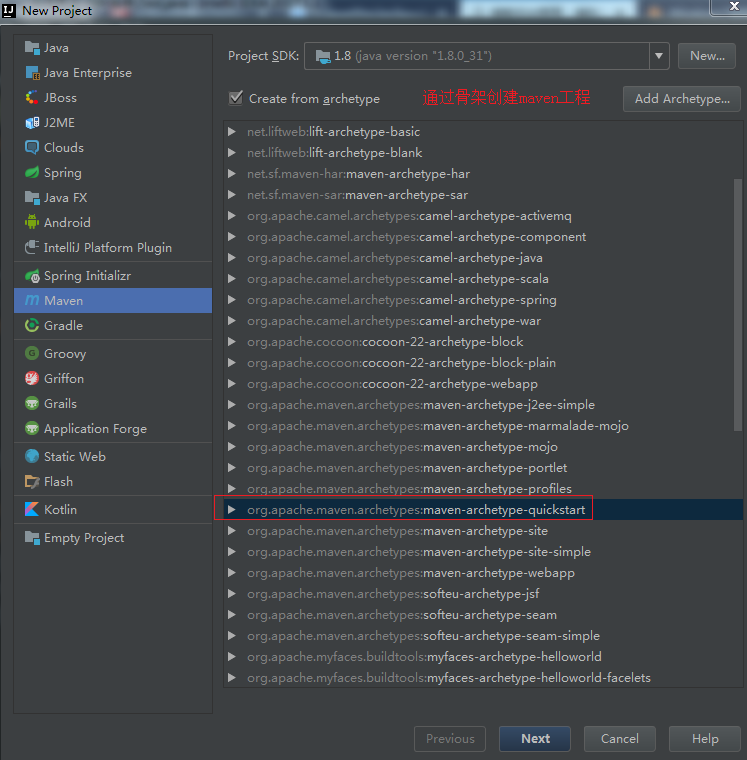Select the cocoon-22-archetype-webapp row
747x760 pixels.
[483, 384]
